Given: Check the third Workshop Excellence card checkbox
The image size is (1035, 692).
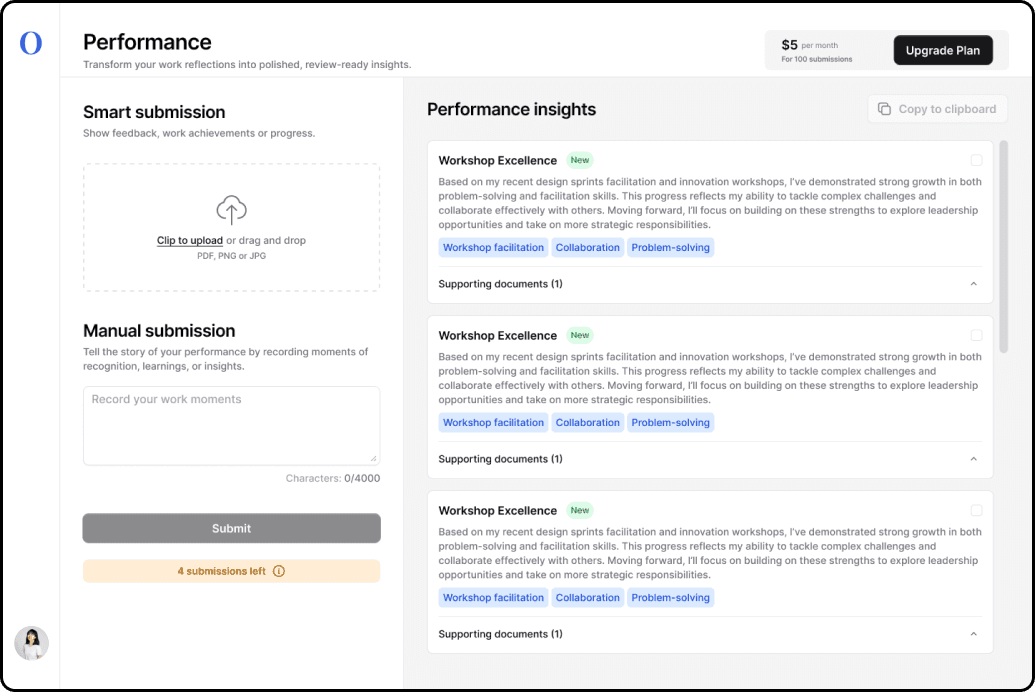Looking at the screenshot, I should (x=976, y=510).
